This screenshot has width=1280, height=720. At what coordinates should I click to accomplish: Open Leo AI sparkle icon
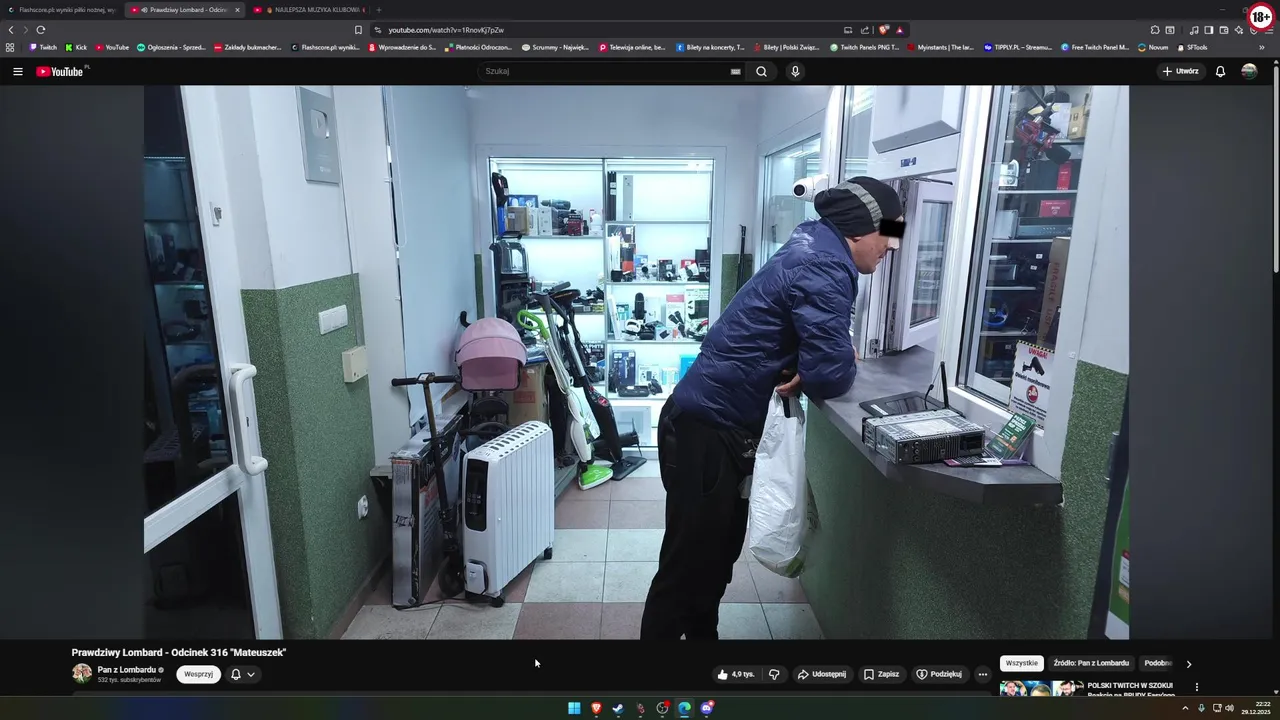[1238, 30]
